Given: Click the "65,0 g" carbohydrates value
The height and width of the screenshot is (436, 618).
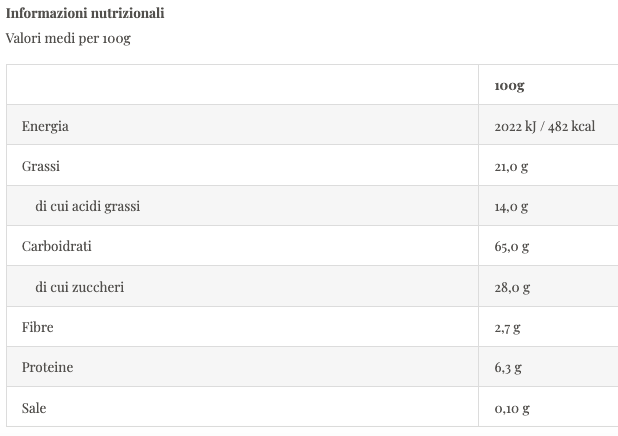Looking at the screenshot, I should [512, 246].
